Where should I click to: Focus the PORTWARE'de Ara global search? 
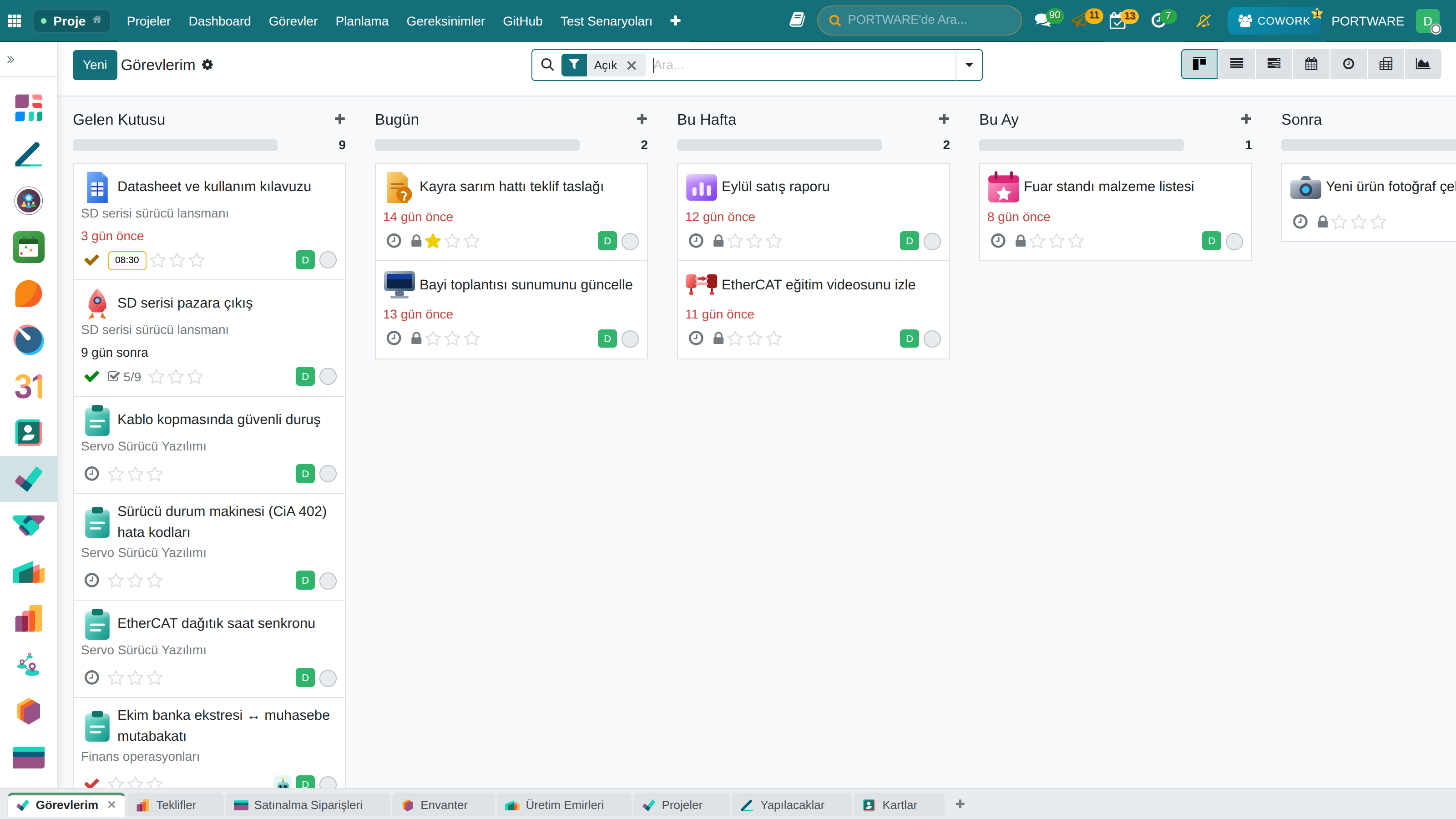coord(919,20)
